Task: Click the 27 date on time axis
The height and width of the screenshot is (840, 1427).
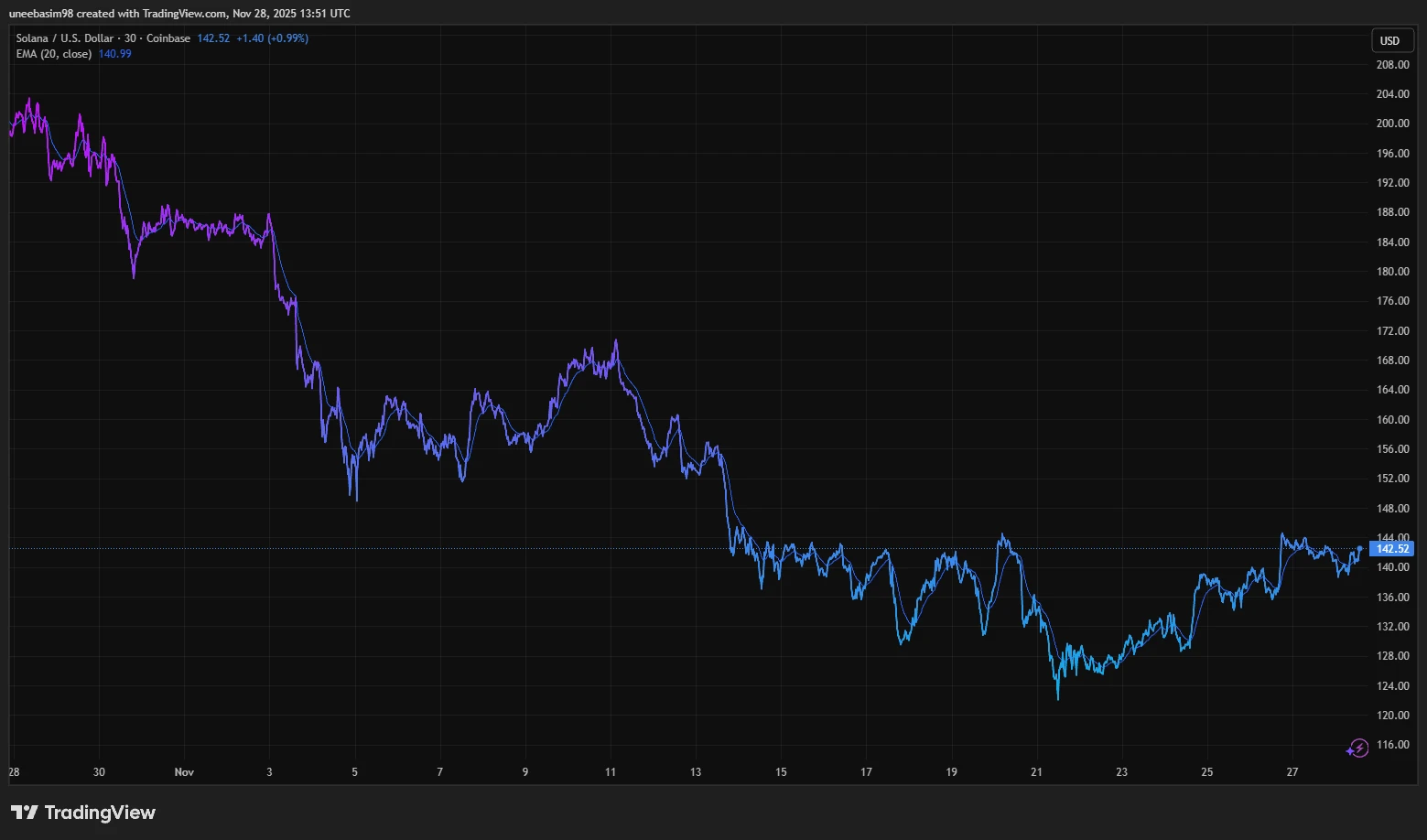Action: pyautogui.click(x=1292, y=772)
